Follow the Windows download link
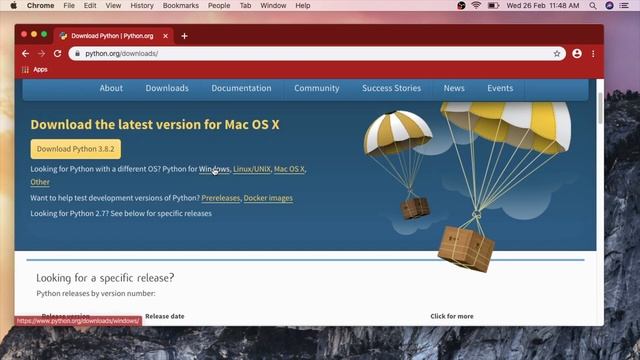 [x=214, y=169]
